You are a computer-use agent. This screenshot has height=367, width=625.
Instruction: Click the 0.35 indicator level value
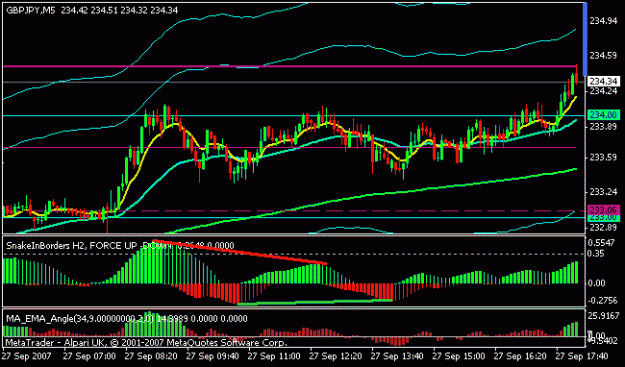[x=597, y=253]
